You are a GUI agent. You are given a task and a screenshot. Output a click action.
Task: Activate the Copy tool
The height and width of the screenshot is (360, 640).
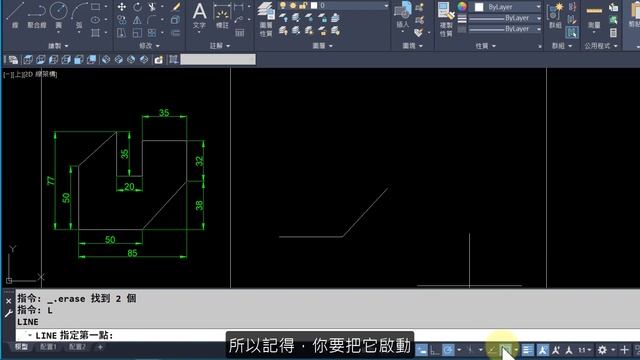[x=121, y=20]
